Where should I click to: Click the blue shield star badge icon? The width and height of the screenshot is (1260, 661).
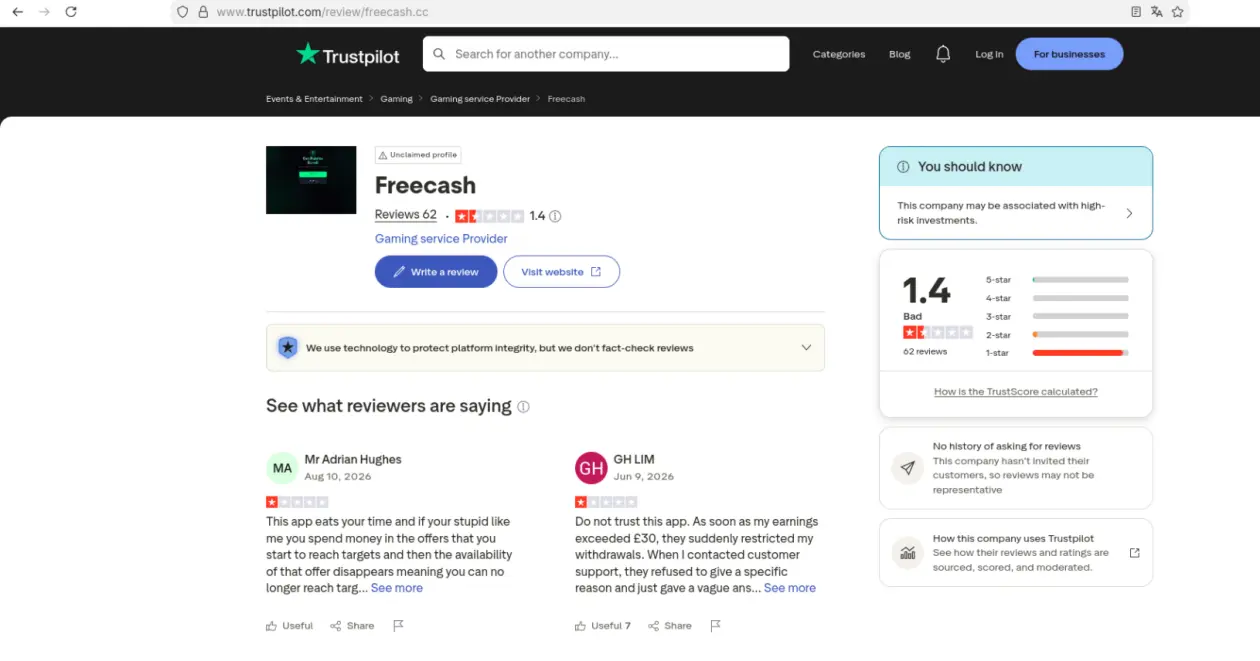[288, 348]
